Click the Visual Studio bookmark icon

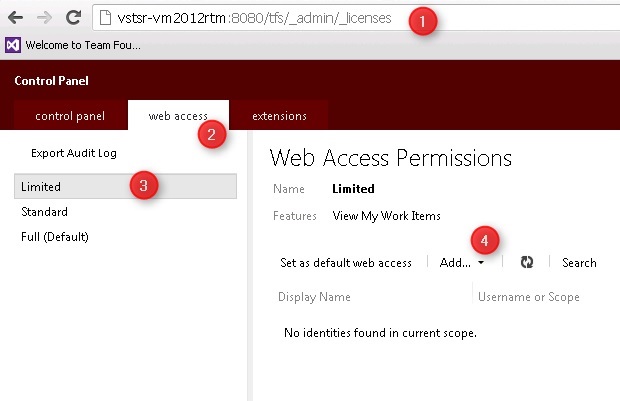[x=13, y=45]
